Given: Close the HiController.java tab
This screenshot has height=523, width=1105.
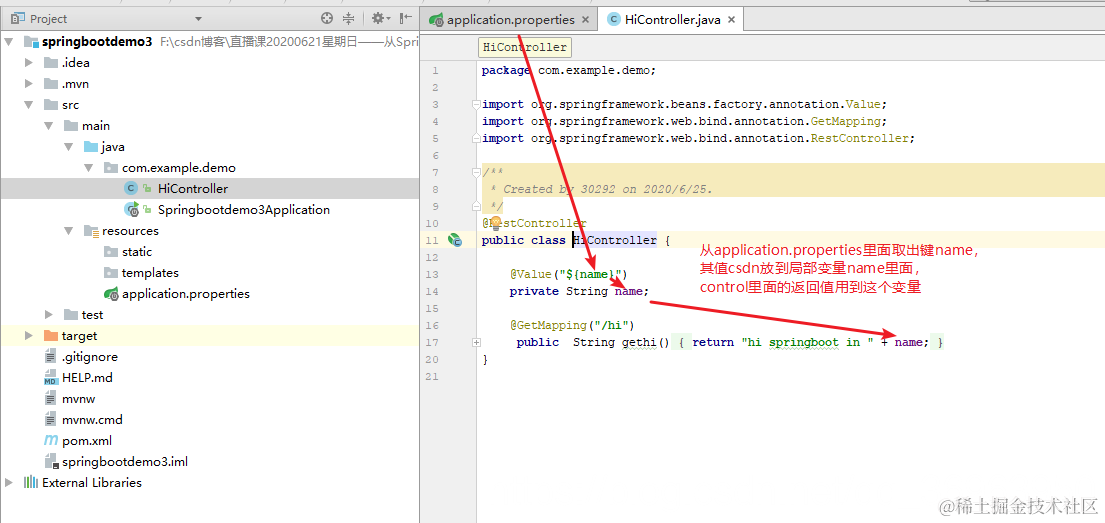Looking at the screenshot, I should coord(731,20).
